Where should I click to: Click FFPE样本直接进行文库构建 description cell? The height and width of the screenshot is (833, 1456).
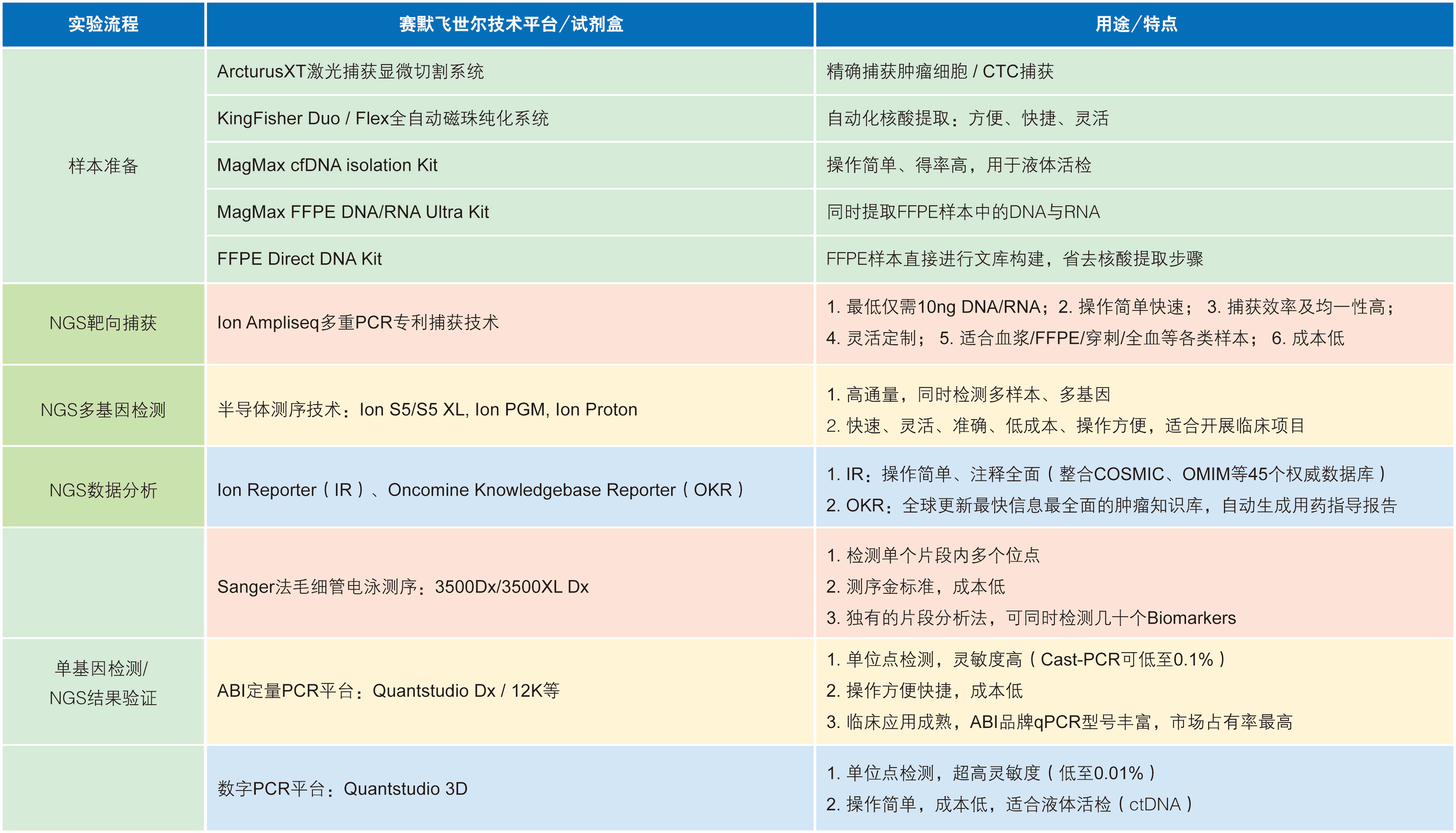coord(1135,259)
